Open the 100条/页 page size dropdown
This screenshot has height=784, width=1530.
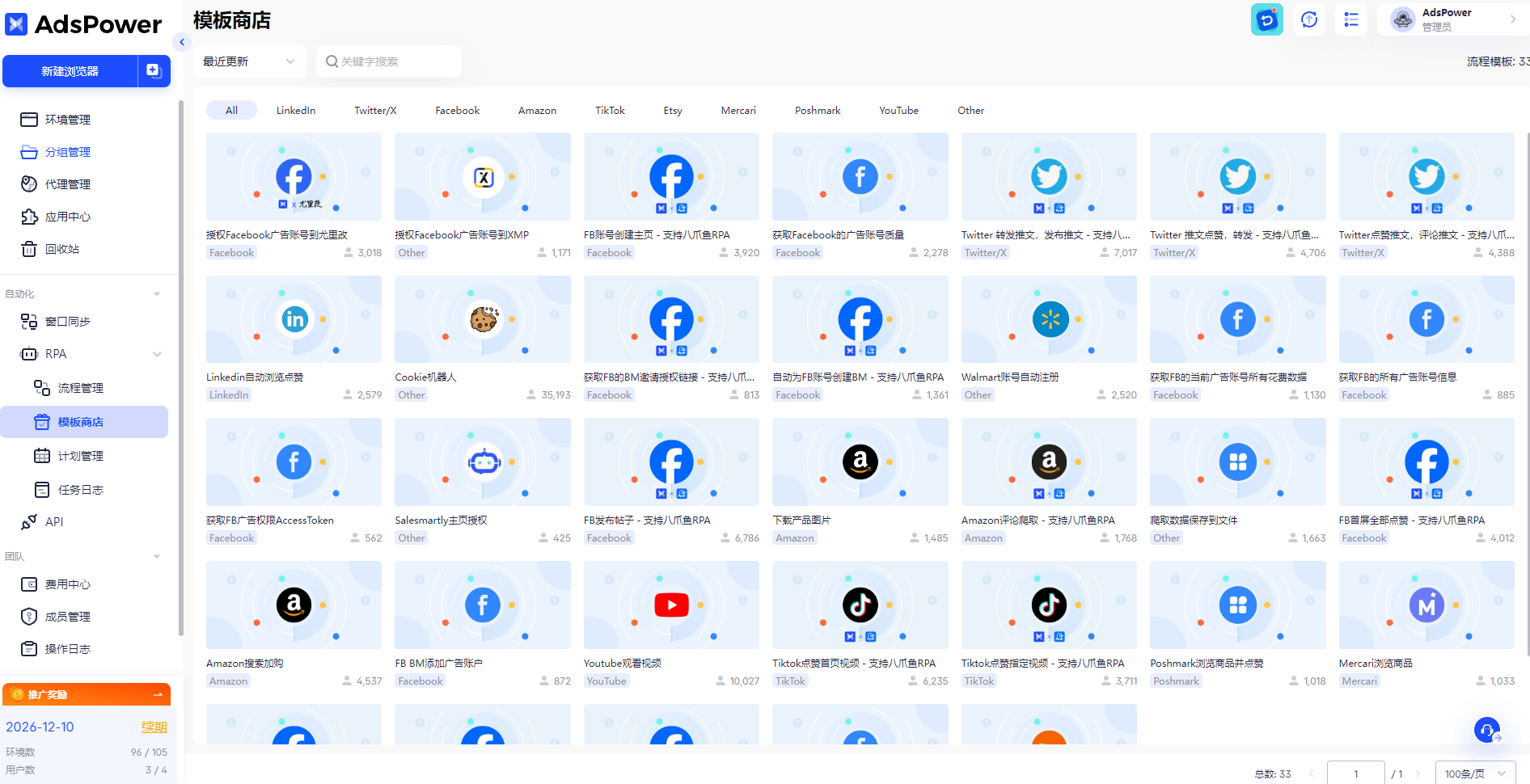click(x=1474, y=773)
